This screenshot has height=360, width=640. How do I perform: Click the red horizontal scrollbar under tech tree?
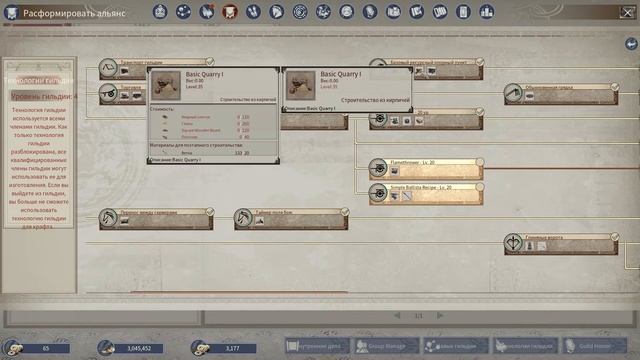pyautogui.click(x=239, y=292)
